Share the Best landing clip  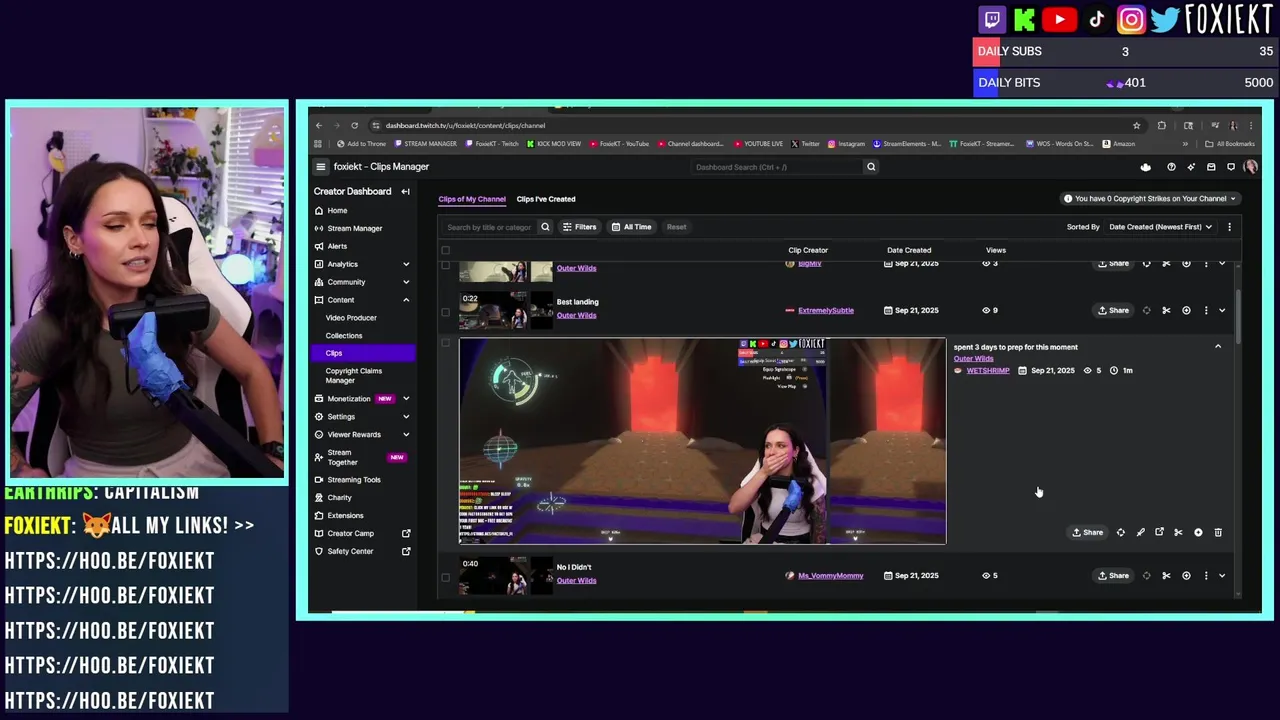(1113, 311)
